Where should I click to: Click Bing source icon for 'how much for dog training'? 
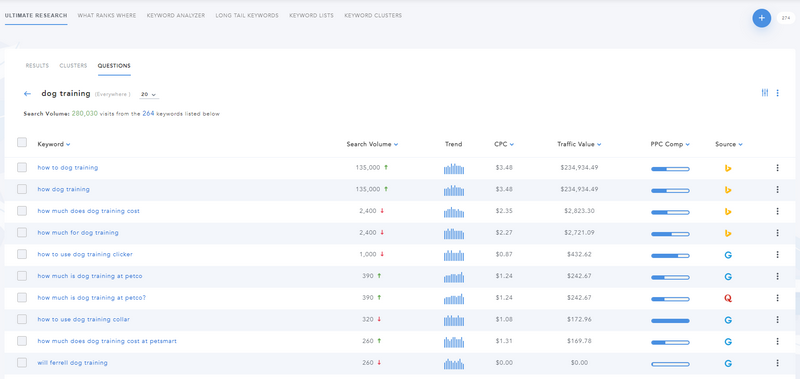point(728,233)
